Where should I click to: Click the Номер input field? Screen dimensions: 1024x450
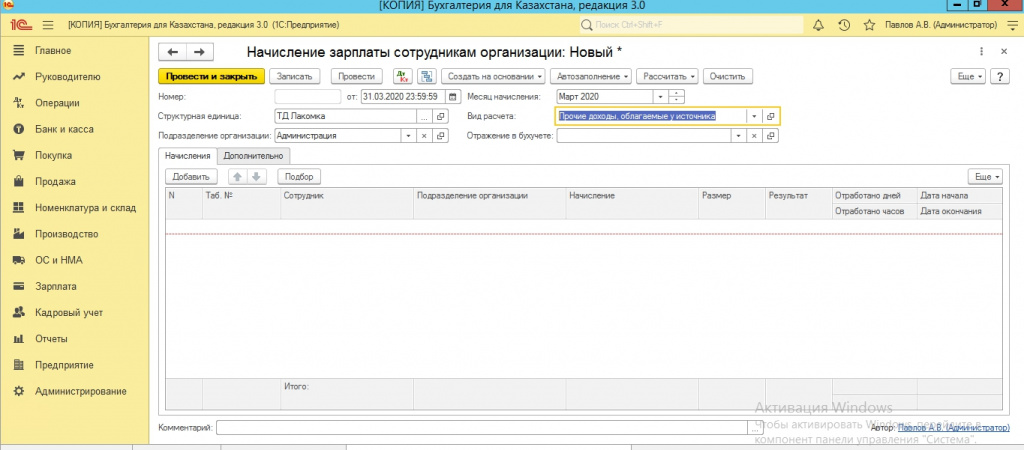(x=308, y=97)
